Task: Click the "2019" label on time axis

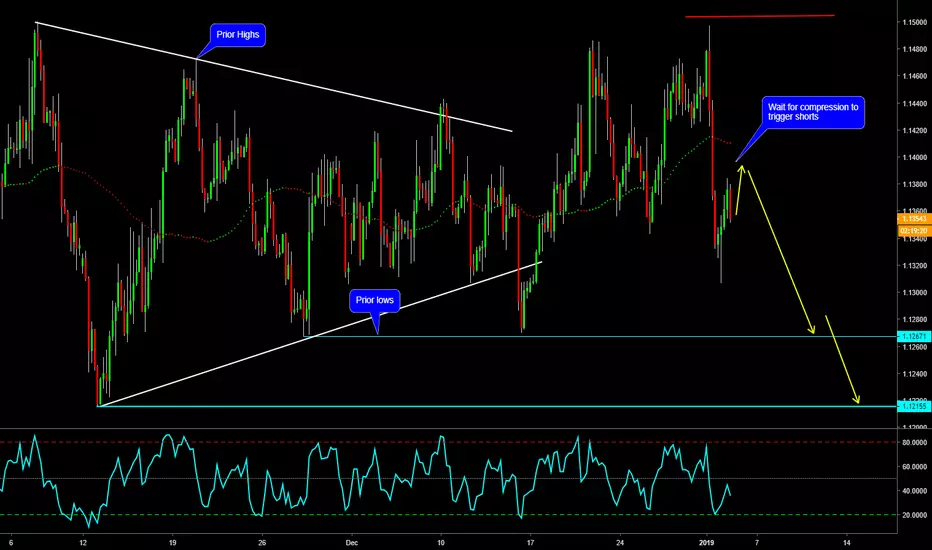Action: (706, 542)
